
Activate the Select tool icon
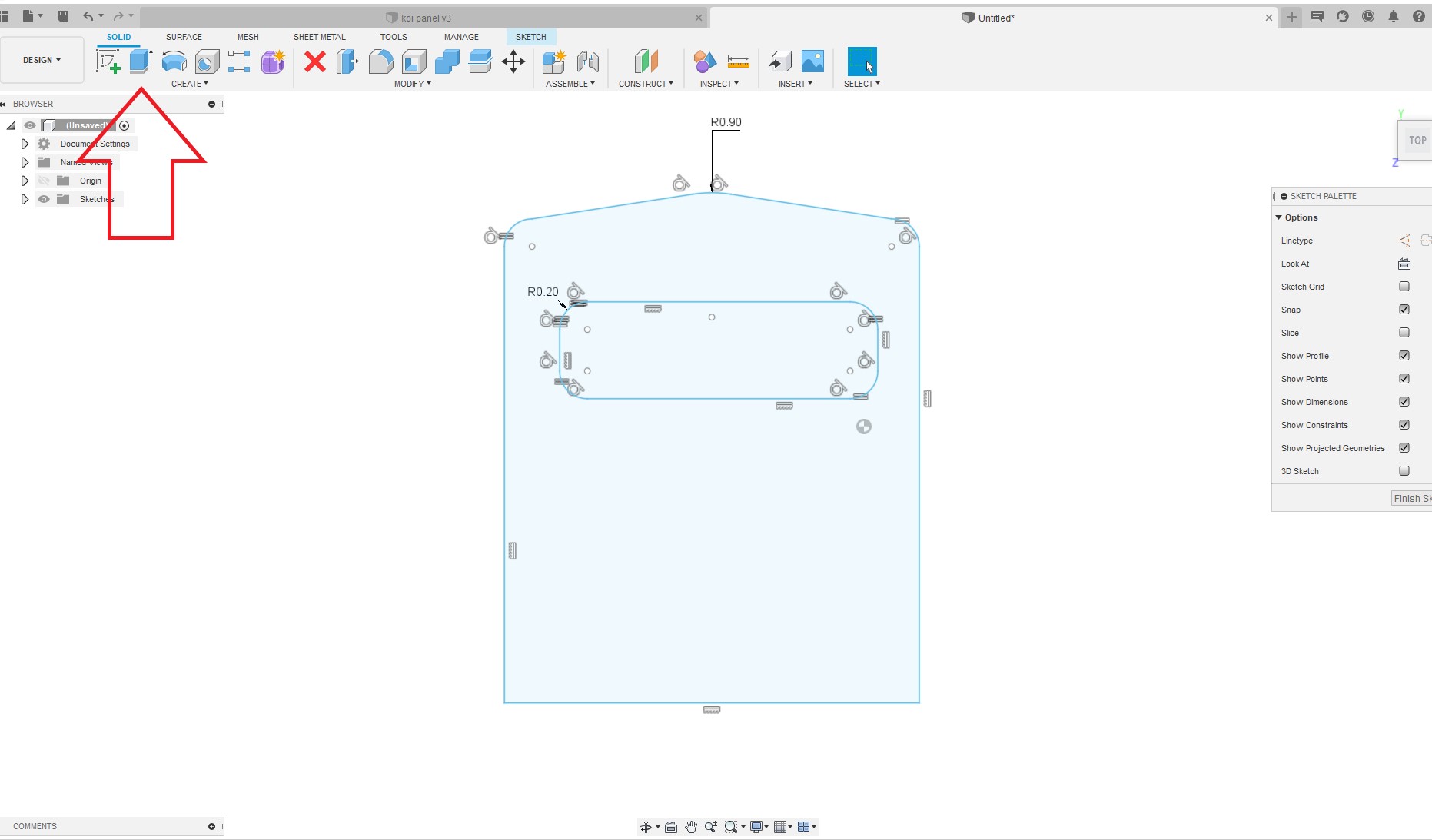tap(862, 61)
